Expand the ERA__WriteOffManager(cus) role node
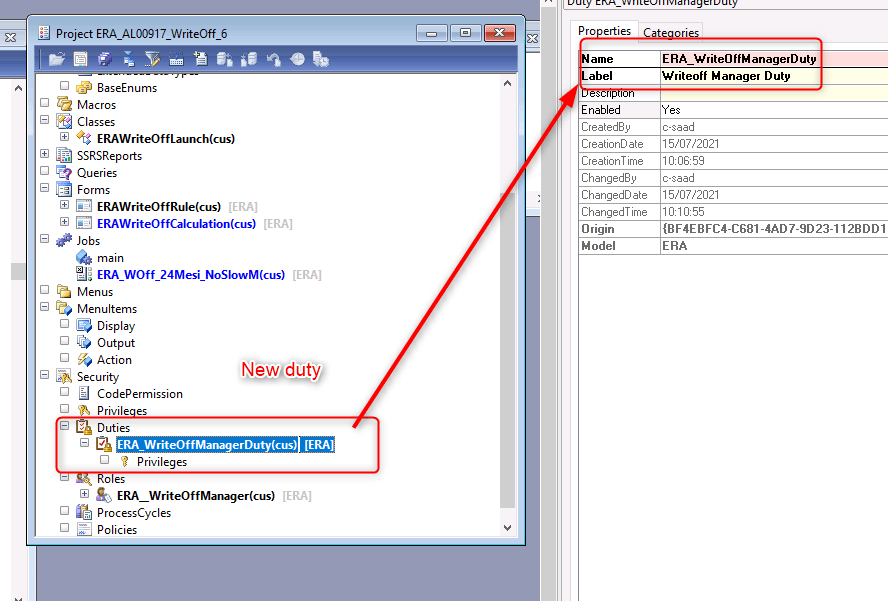Image resolution: width=888 pixels, height=601 pixels. pos(84,495)
